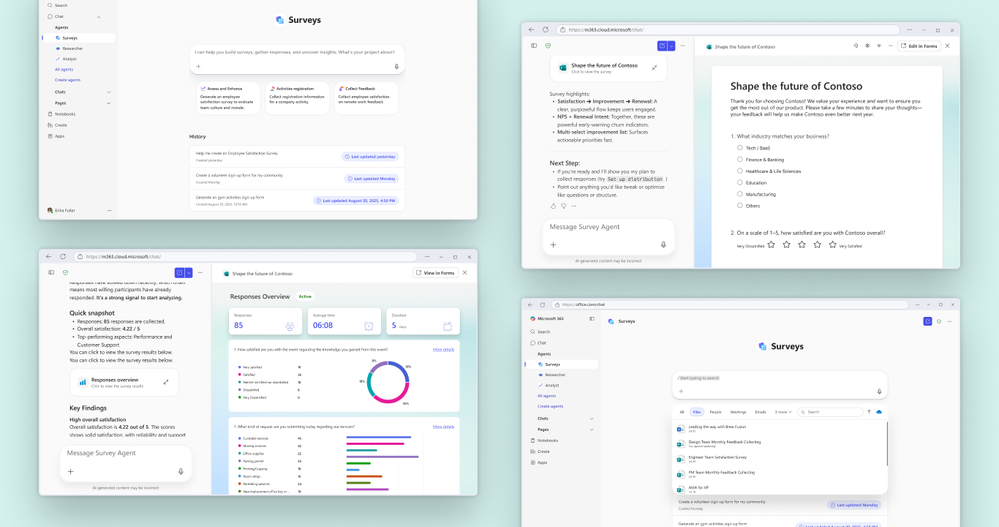Select the Healthcare & Life Sciences option
The height and width of the screenshot is (527, 999).
pyautogui.click(x=740, y=171)
